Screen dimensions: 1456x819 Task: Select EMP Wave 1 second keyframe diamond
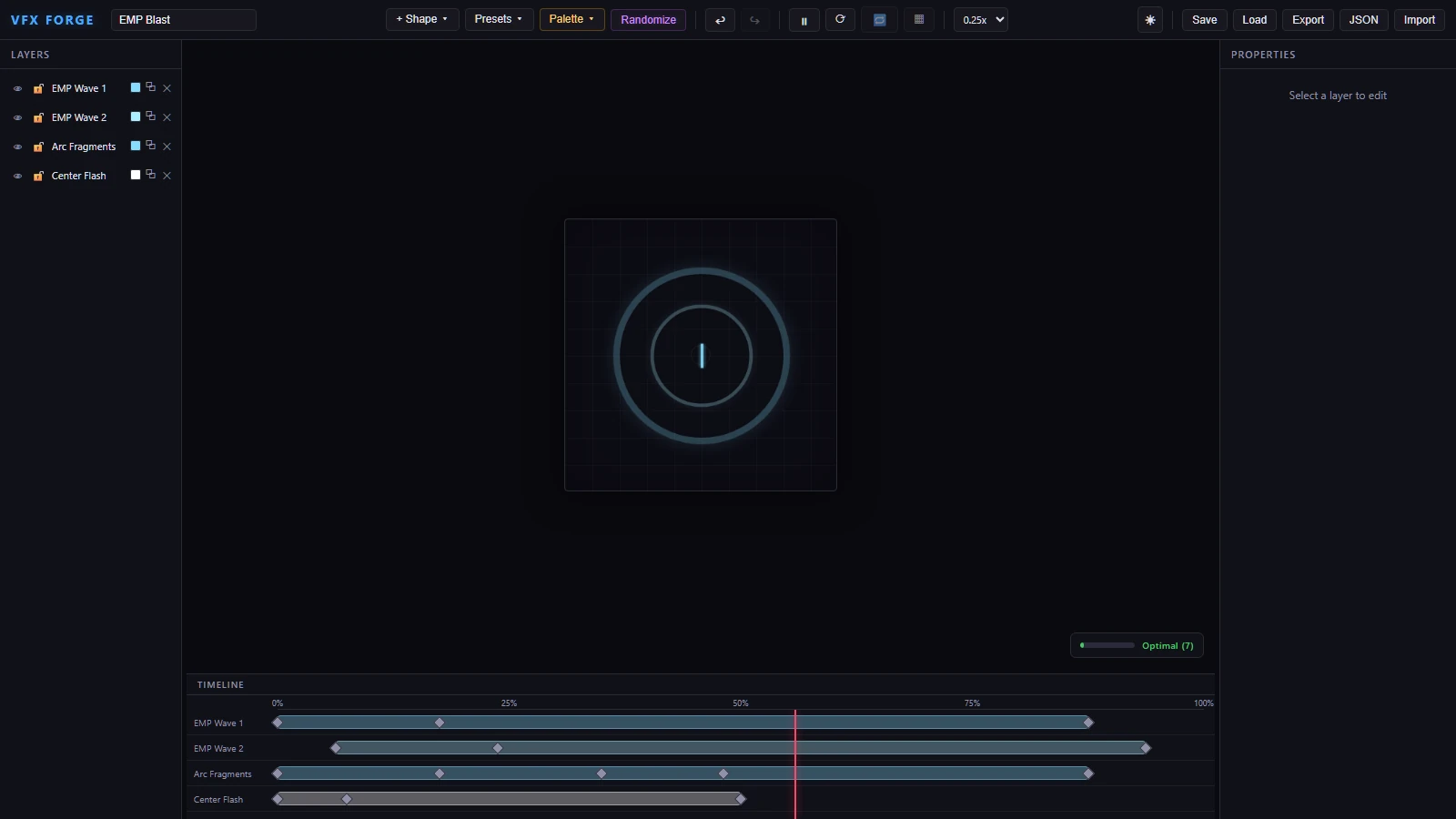click(x=440, y=723)
